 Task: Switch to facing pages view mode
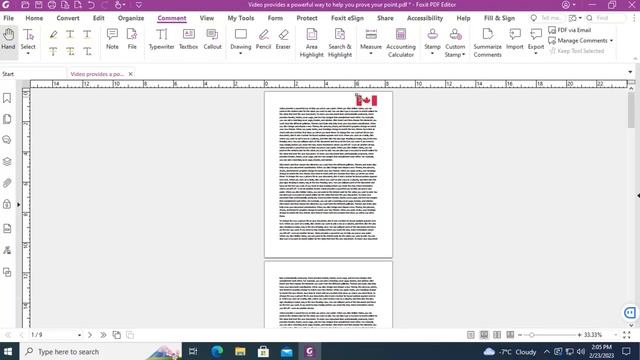click(497, 335)
